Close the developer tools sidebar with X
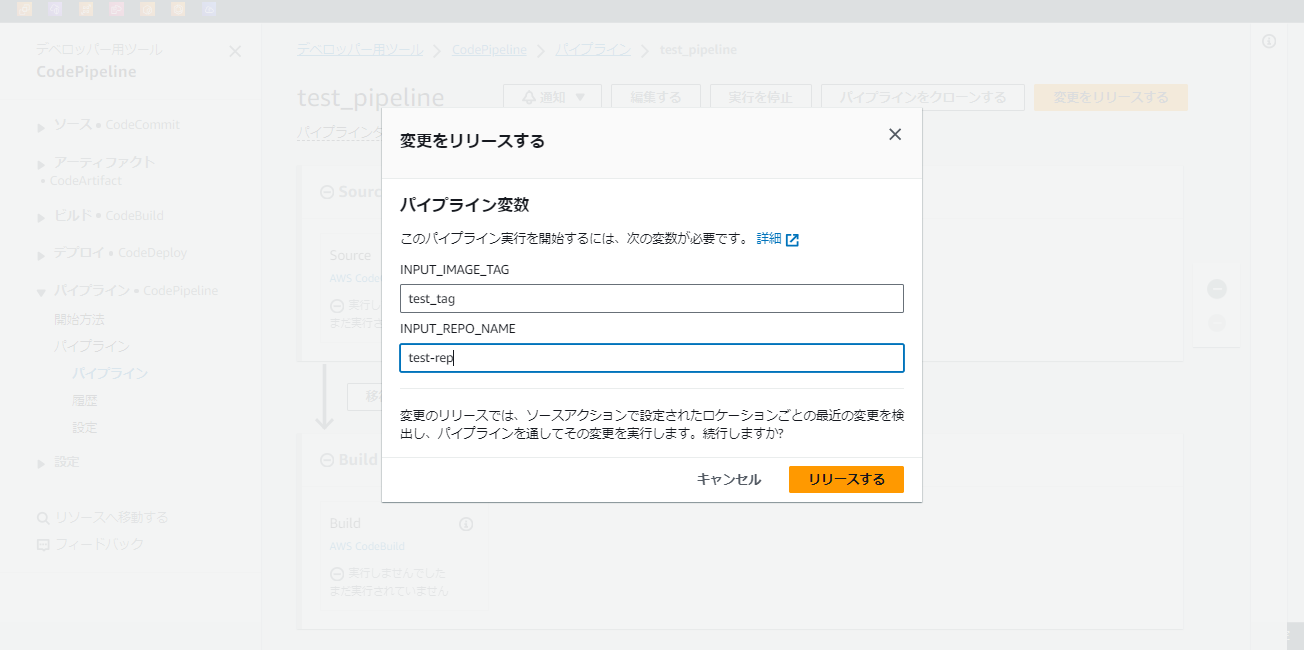The width and height of the screenshot is (1304, 650). pyautogui.click(x=235, y=51)
